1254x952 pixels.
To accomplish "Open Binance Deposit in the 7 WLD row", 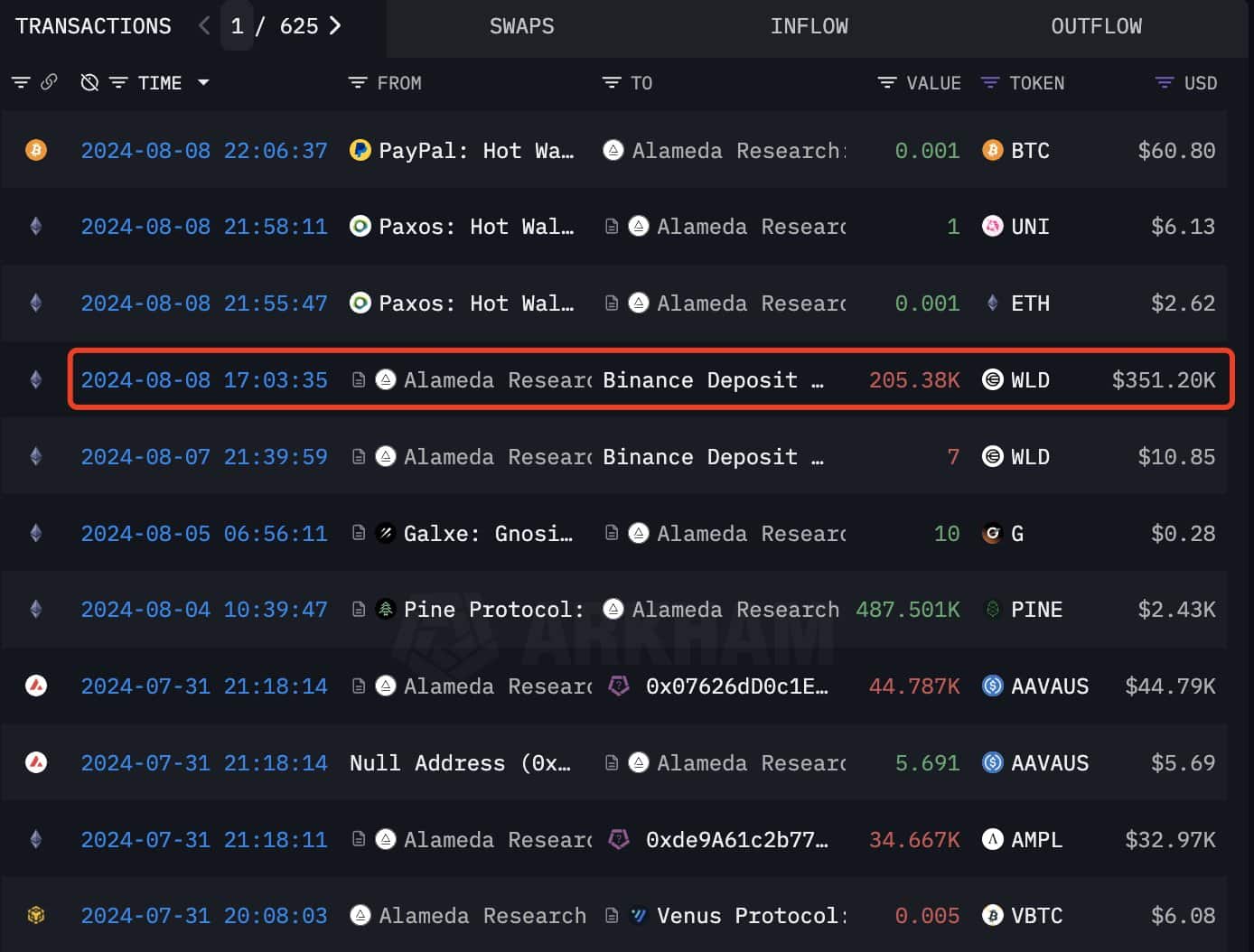I will tap(713, 456).
